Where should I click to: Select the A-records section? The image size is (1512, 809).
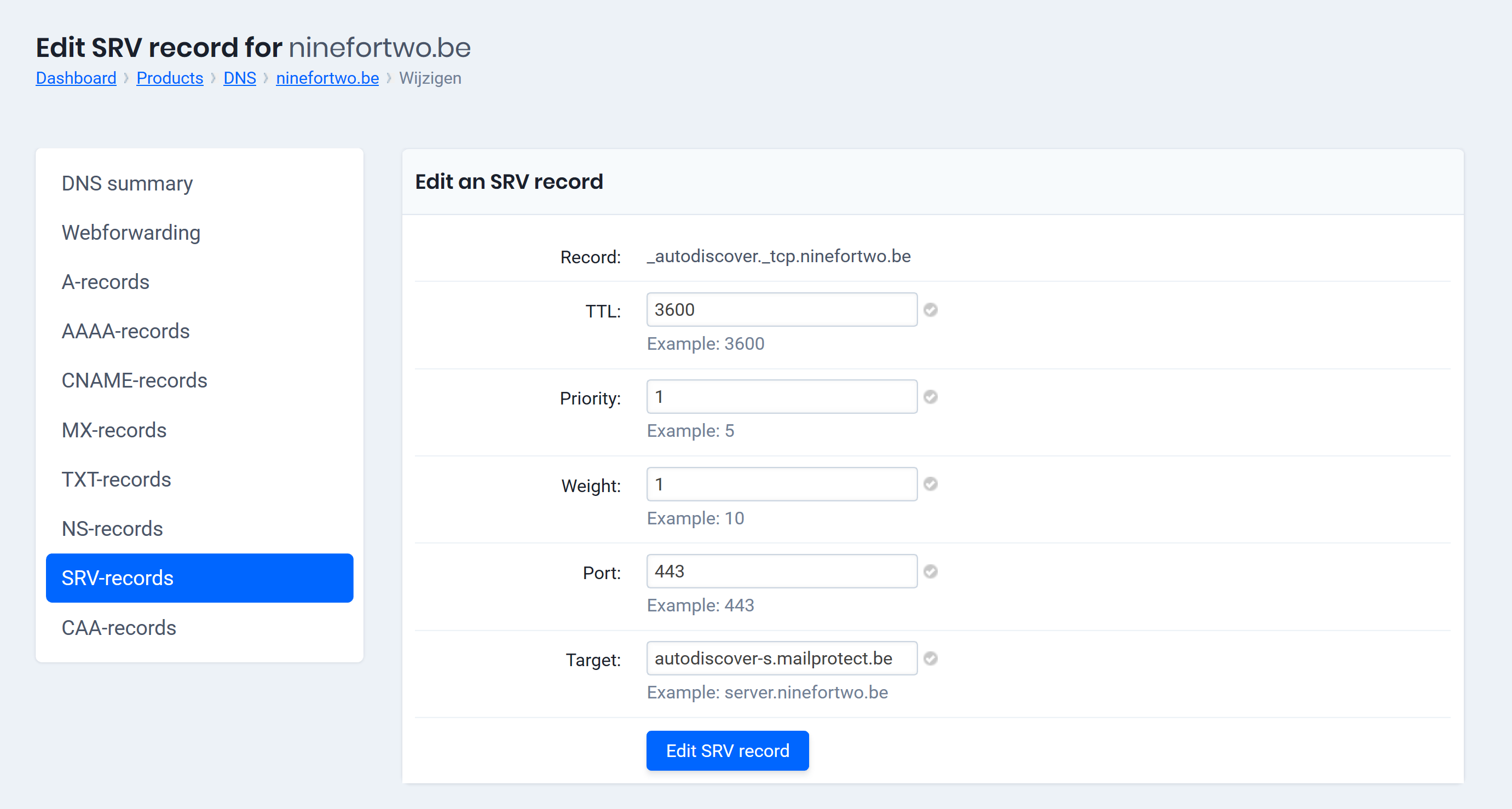106,282
